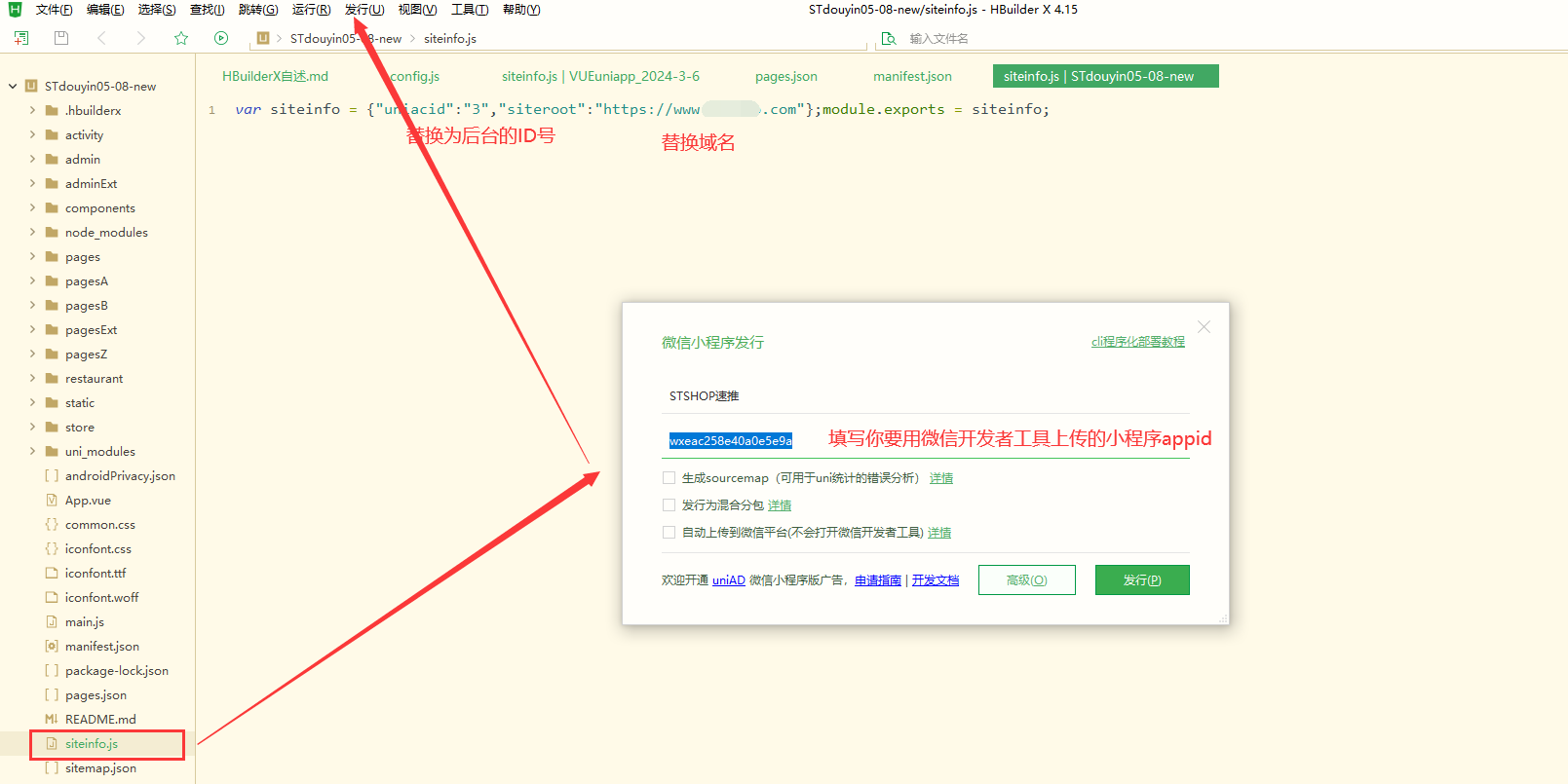Enable the 发行为混合分包 checkbox
Image resolution: width=1568 pixels, height=784 pixels.
pos(669,504)
